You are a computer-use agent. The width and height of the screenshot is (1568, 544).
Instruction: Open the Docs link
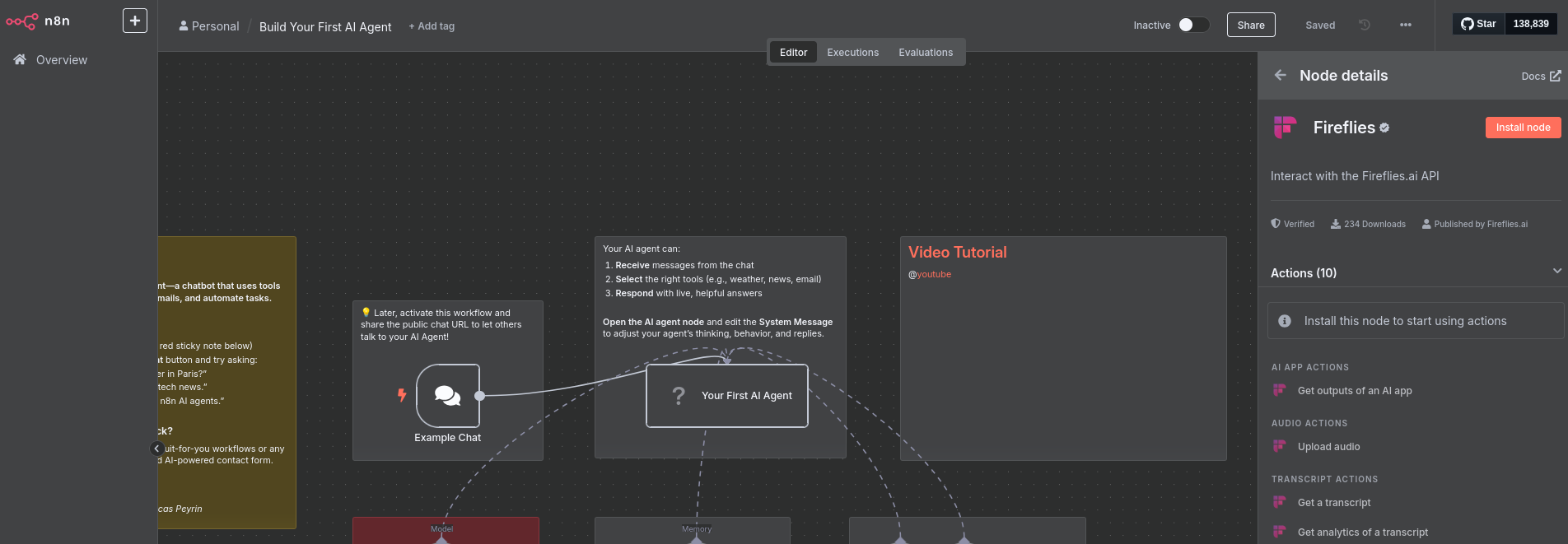click(x=1541, y=76)
